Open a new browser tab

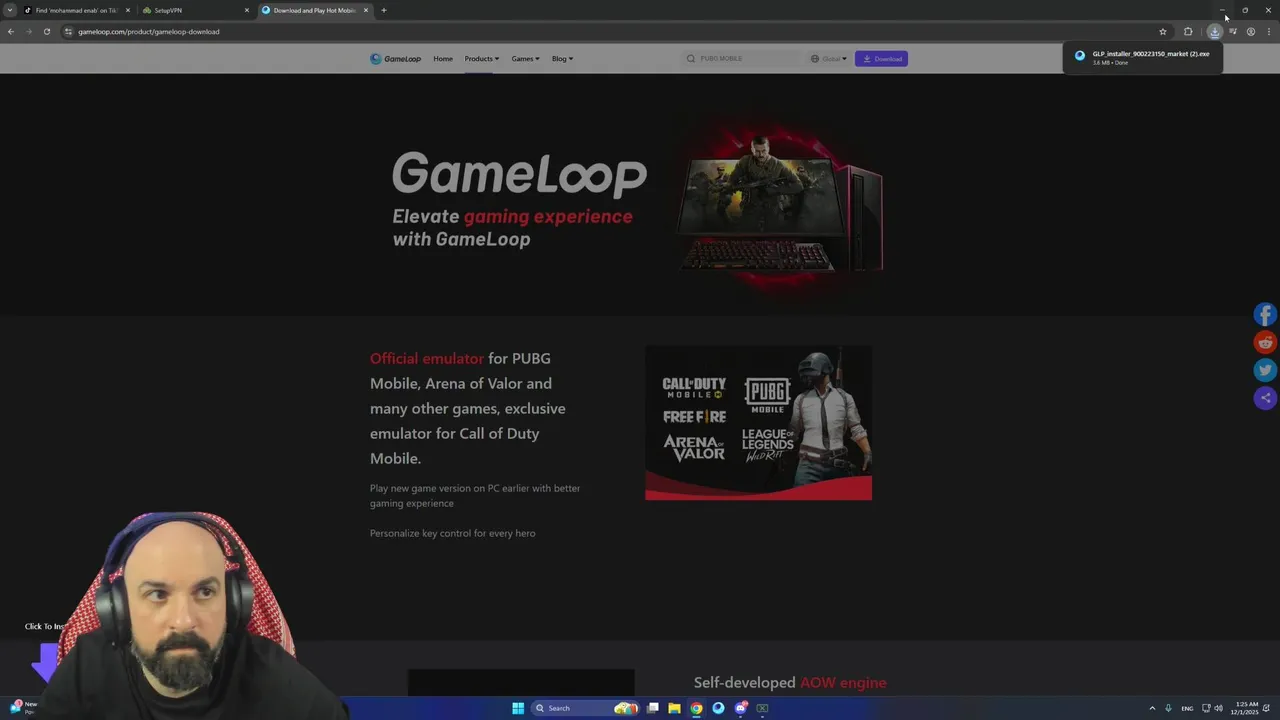(383, 10)
